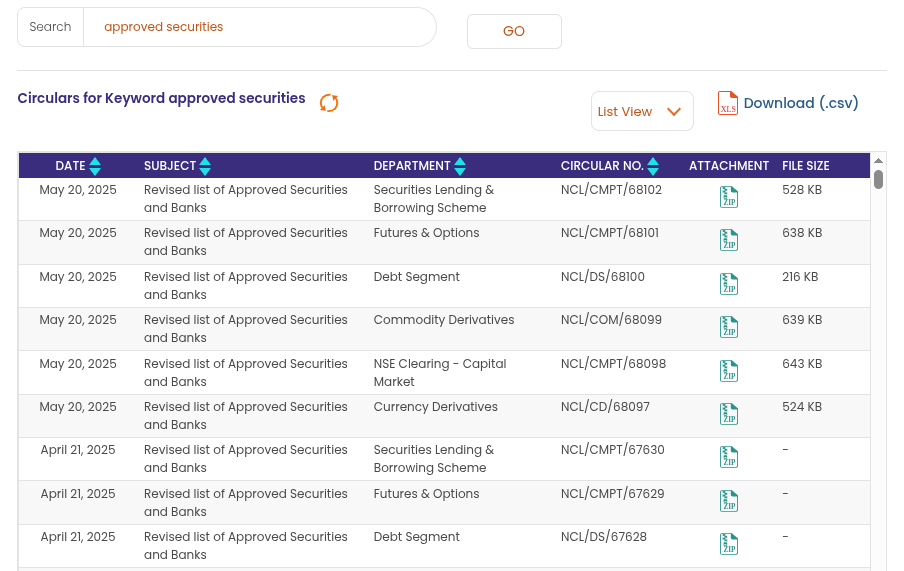
Task: Click the Circulars for Keyword approved securities heading
Action: click(161, 99)
